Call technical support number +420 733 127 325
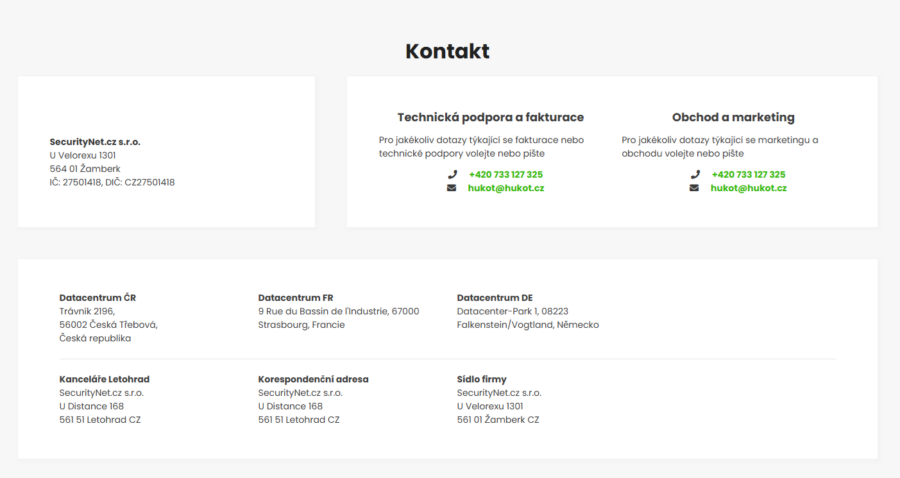Image resolution: width=900 pixels, height=478 pixels. (x=506, y=174)
